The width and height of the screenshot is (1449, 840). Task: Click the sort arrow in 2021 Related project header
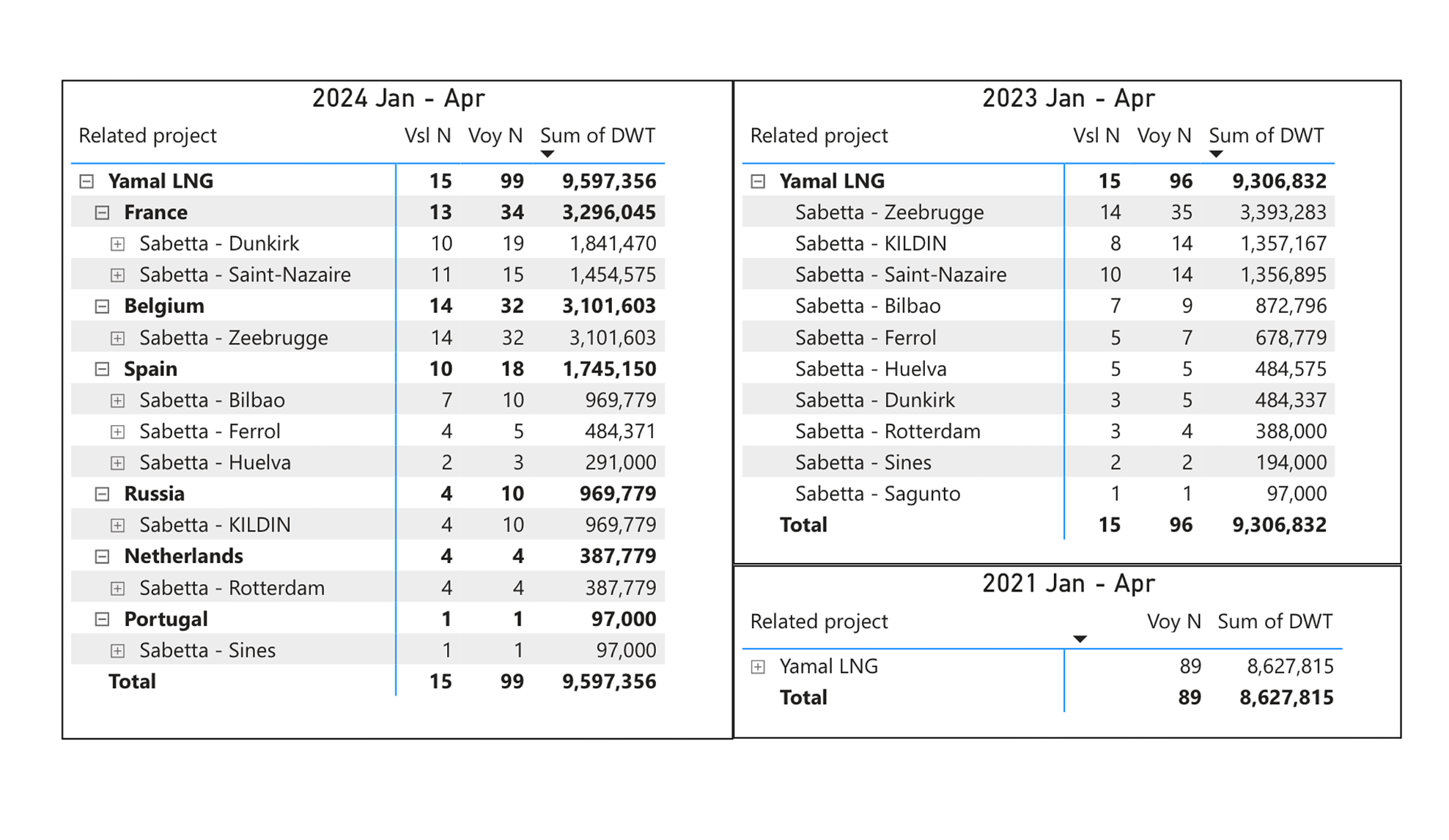click(x=1080, y=638)
